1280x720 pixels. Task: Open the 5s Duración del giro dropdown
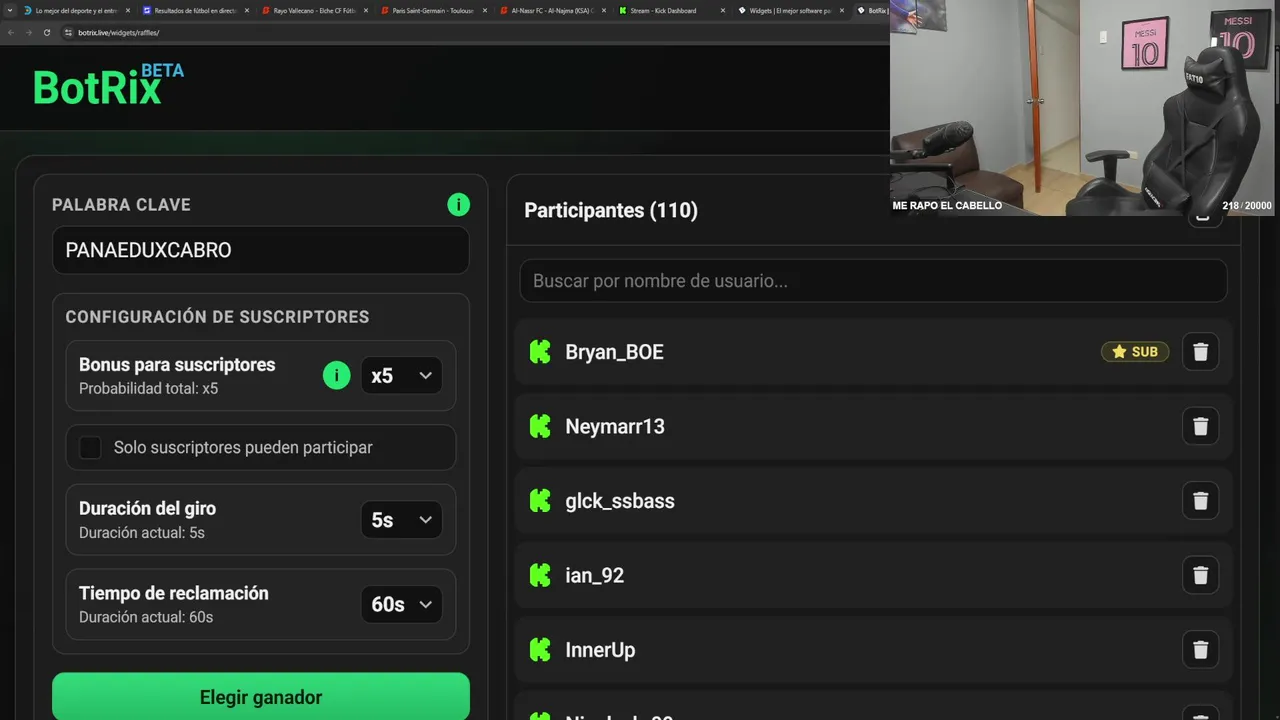click(x=401, y=520)
